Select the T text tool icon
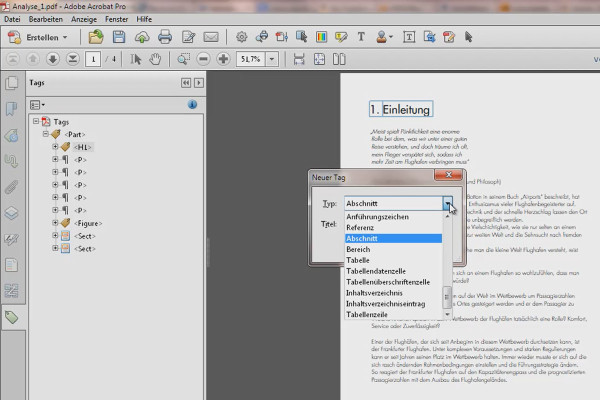The image size is (600, 400). point(361,37)
